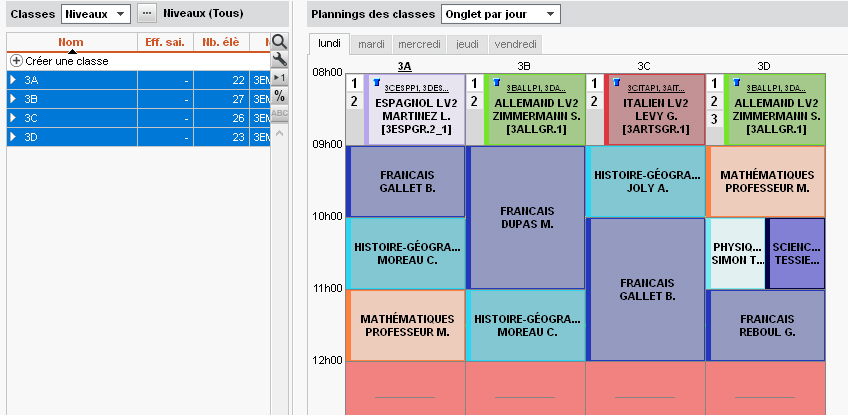Open the magnifying glass search tool

[279, 42]
